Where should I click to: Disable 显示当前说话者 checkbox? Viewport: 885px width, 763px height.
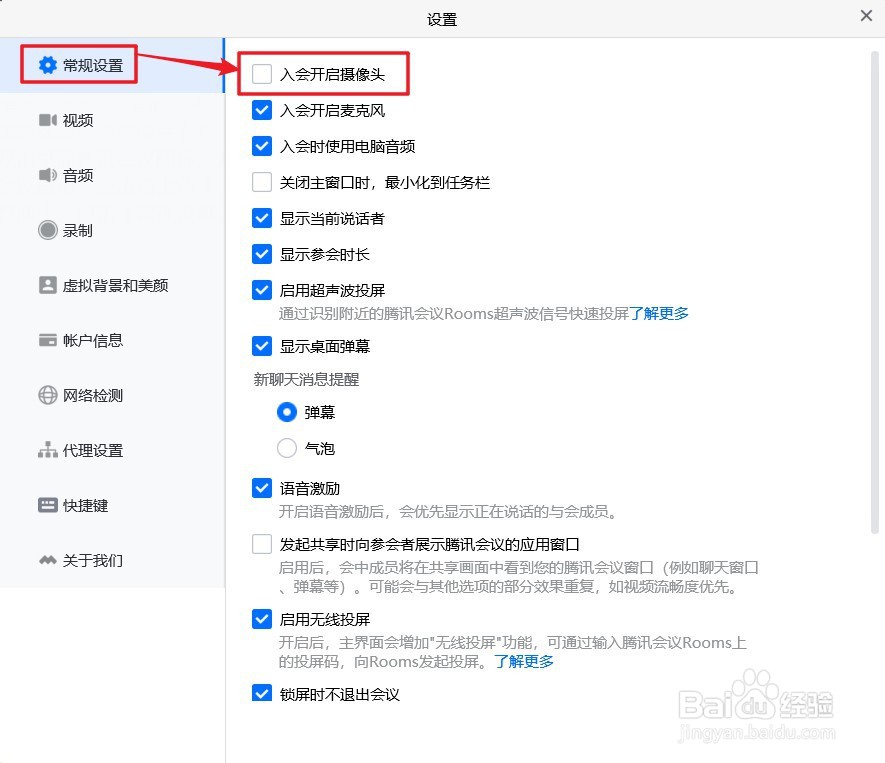(x=262, y=218)
